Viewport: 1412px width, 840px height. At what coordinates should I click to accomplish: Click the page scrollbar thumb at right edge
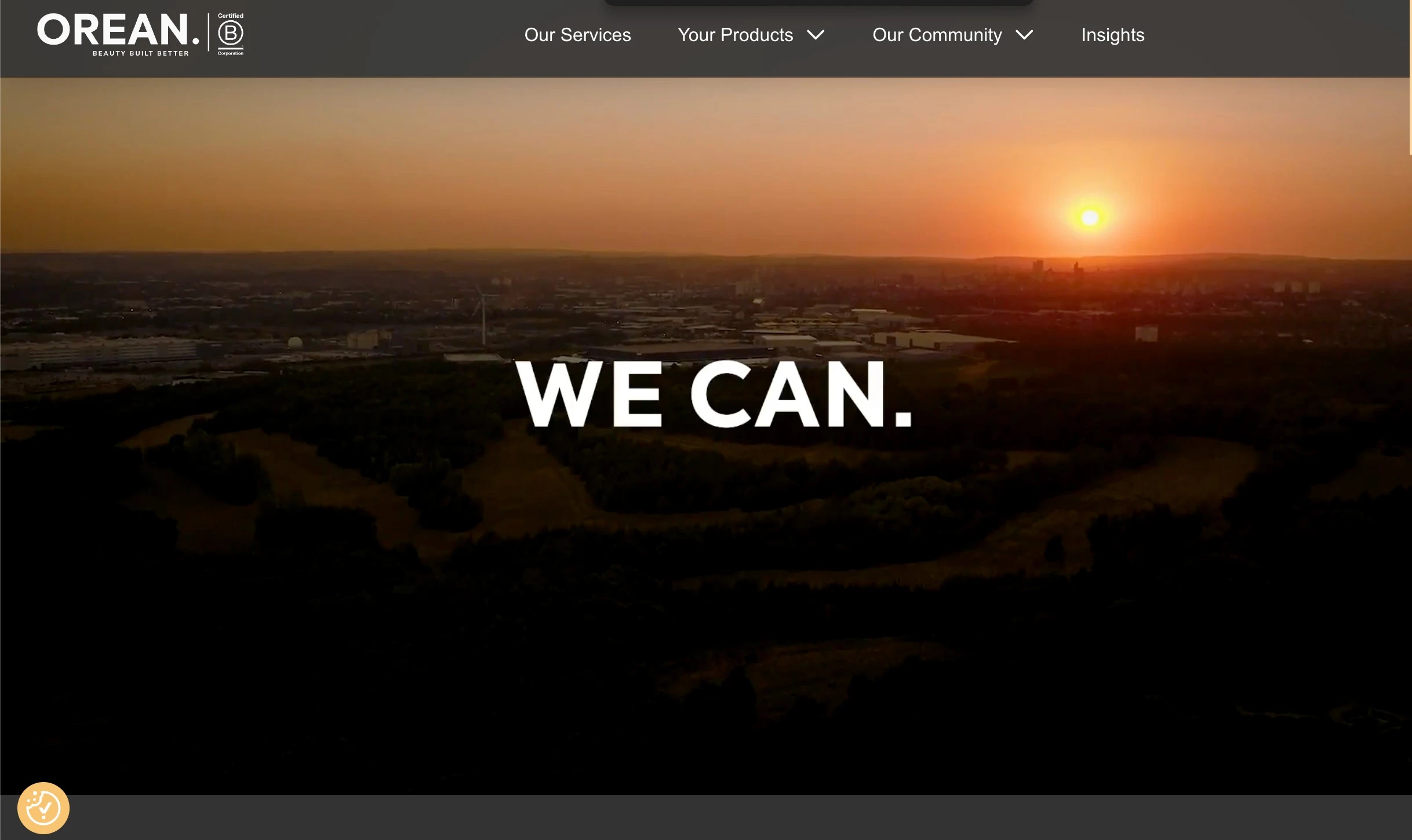click(1410, 78)
